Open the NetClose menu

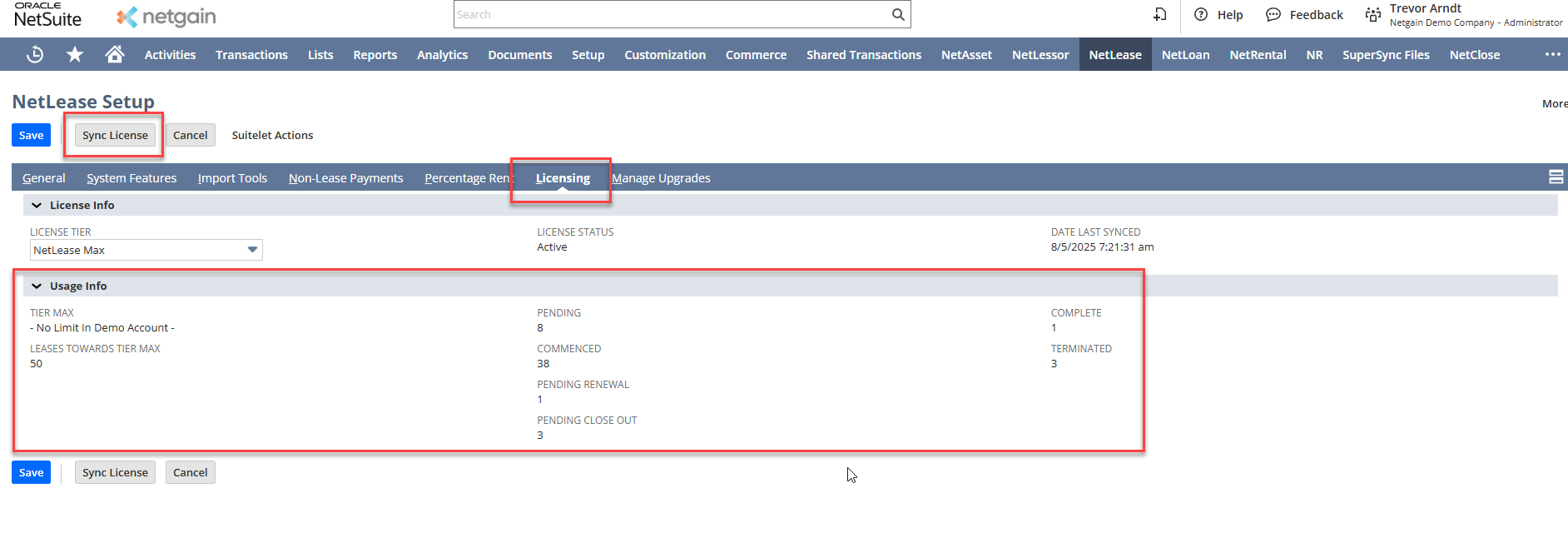[x=1474, y=55]
